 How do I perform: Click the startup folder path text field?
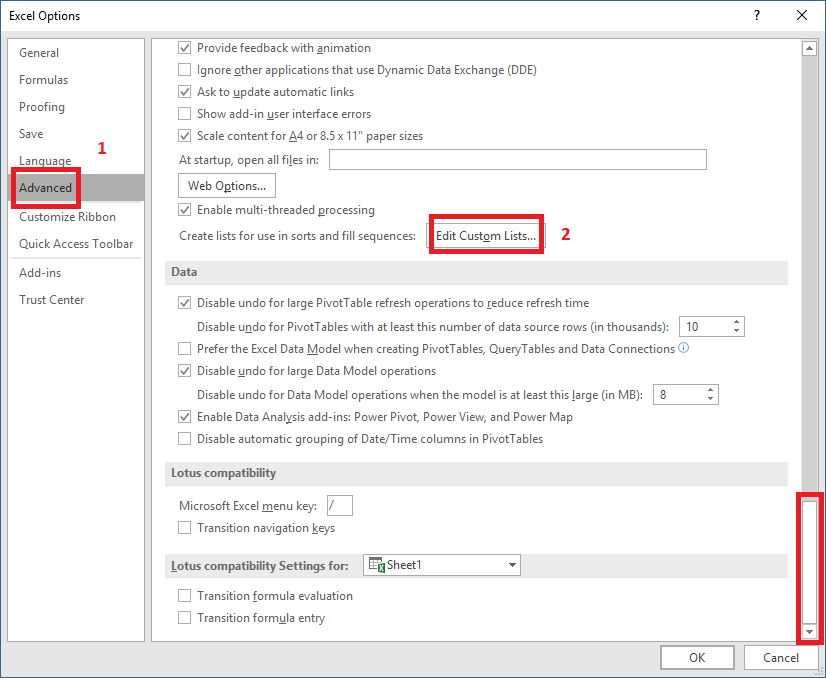[x=517, y=160]
